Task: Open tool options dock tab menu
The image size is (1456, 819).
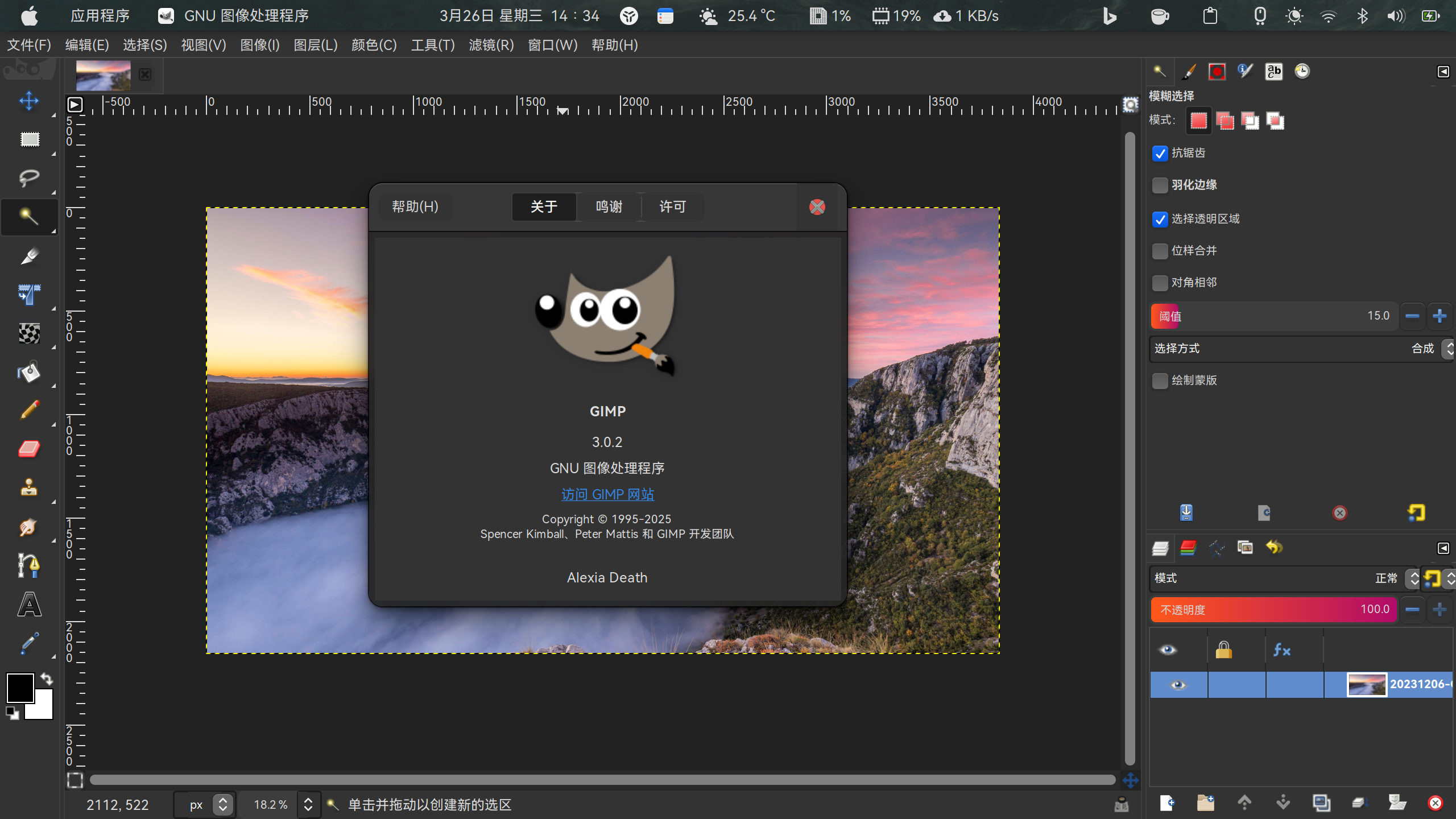Action: [1443, 72]
